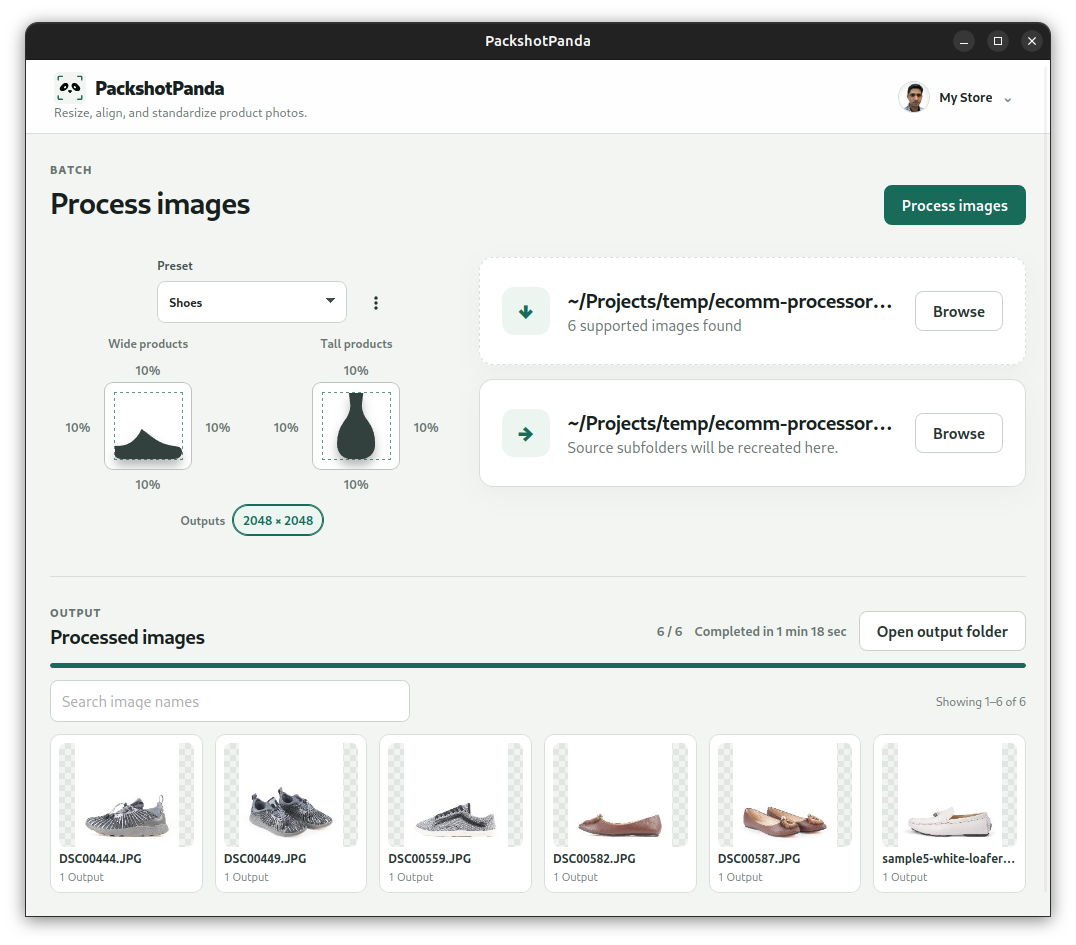Close the PackshotPanda window
Screen dimensions: 1076x945
pyautogui.click(x=1031, y=41)
